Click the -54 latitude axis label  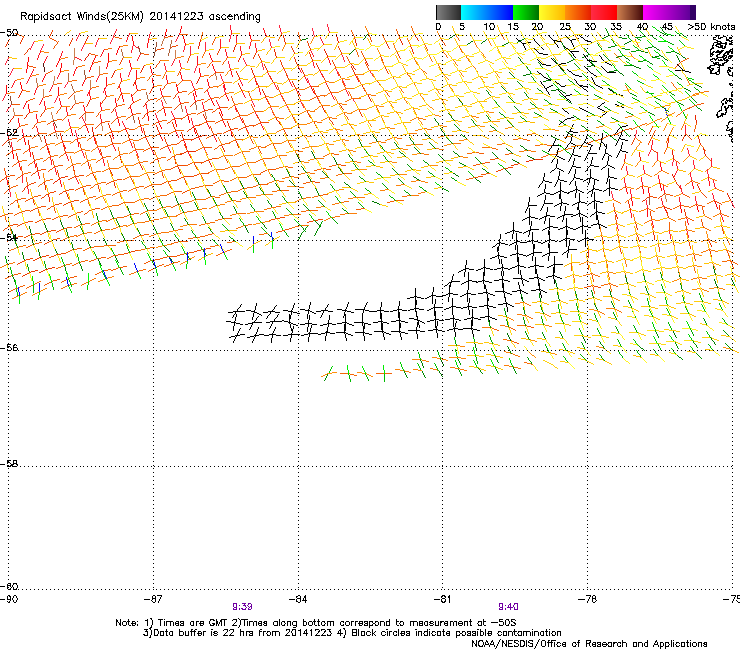[9, 237]
